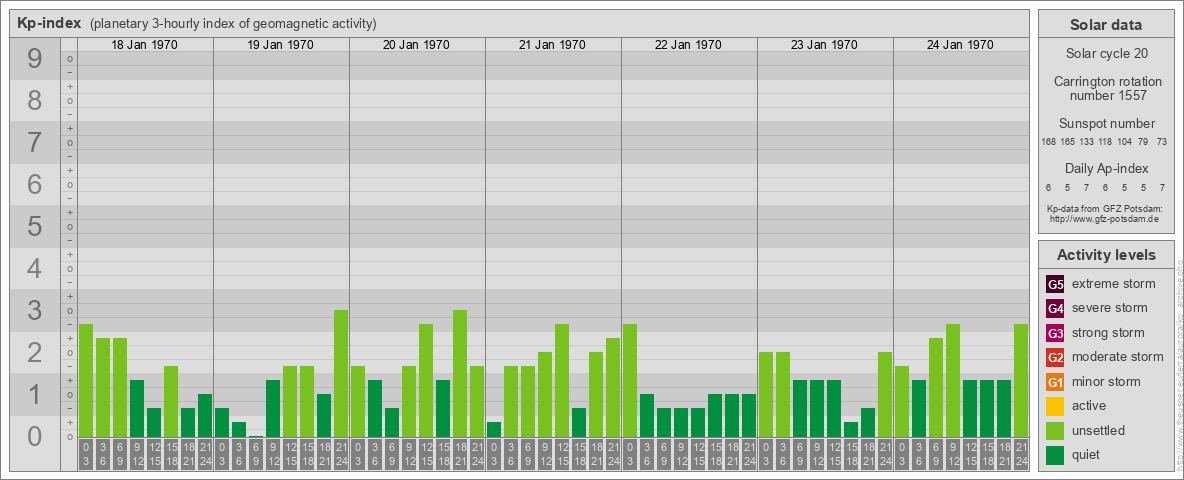1184x480 pixels.
Task: Click the sunspot value 73
Action: [1162, 142]
